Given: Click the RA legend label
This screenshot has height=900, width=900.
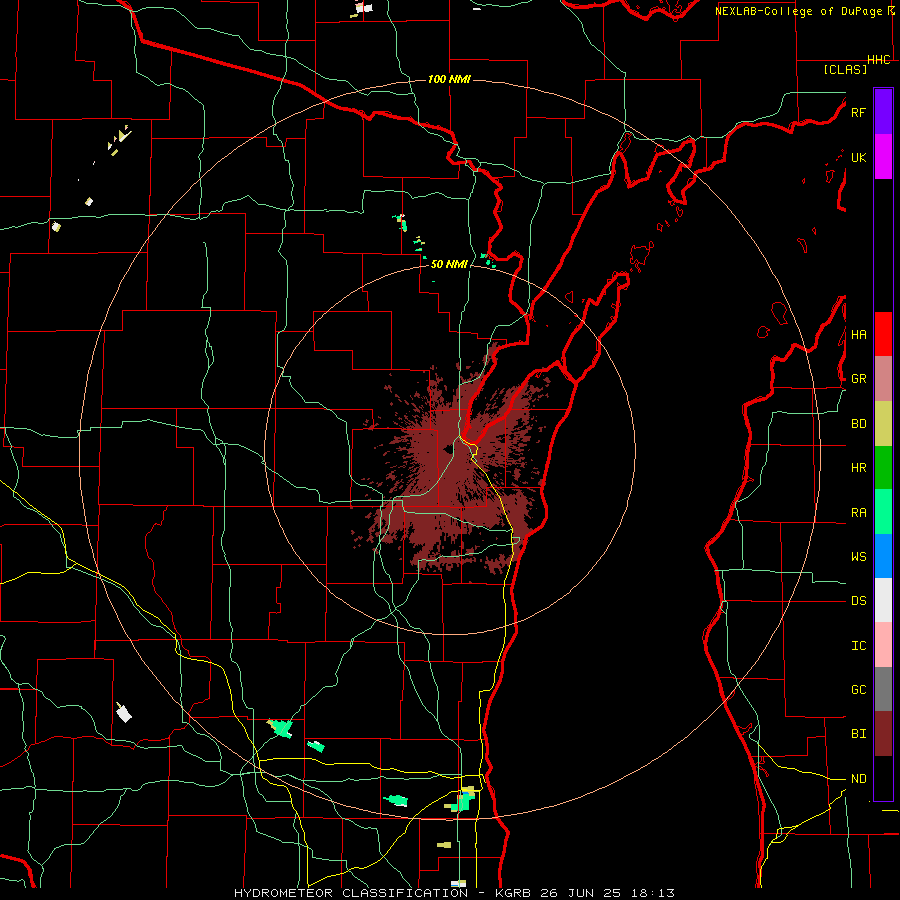Looking at the screenshot, I should point(858,513).
